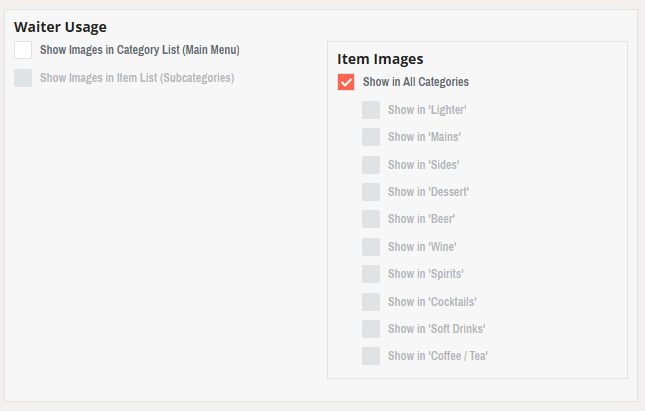Tick the Show in 'Lighter' checkbox
This screenshot has width=645, height=411.
point(371,110)
